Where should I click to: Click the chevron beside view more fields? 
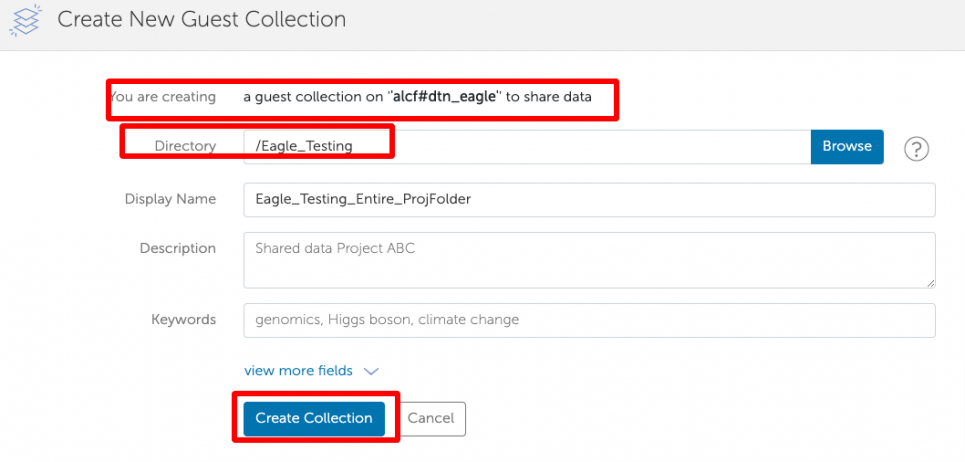pyautogui.click(x=371, y=371)
